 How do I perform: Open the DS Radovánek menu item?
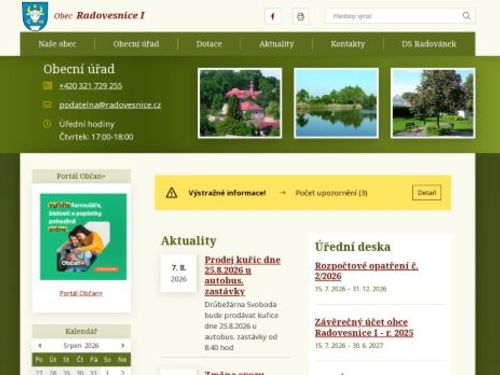pyautogui.click(x=429, y=44)
